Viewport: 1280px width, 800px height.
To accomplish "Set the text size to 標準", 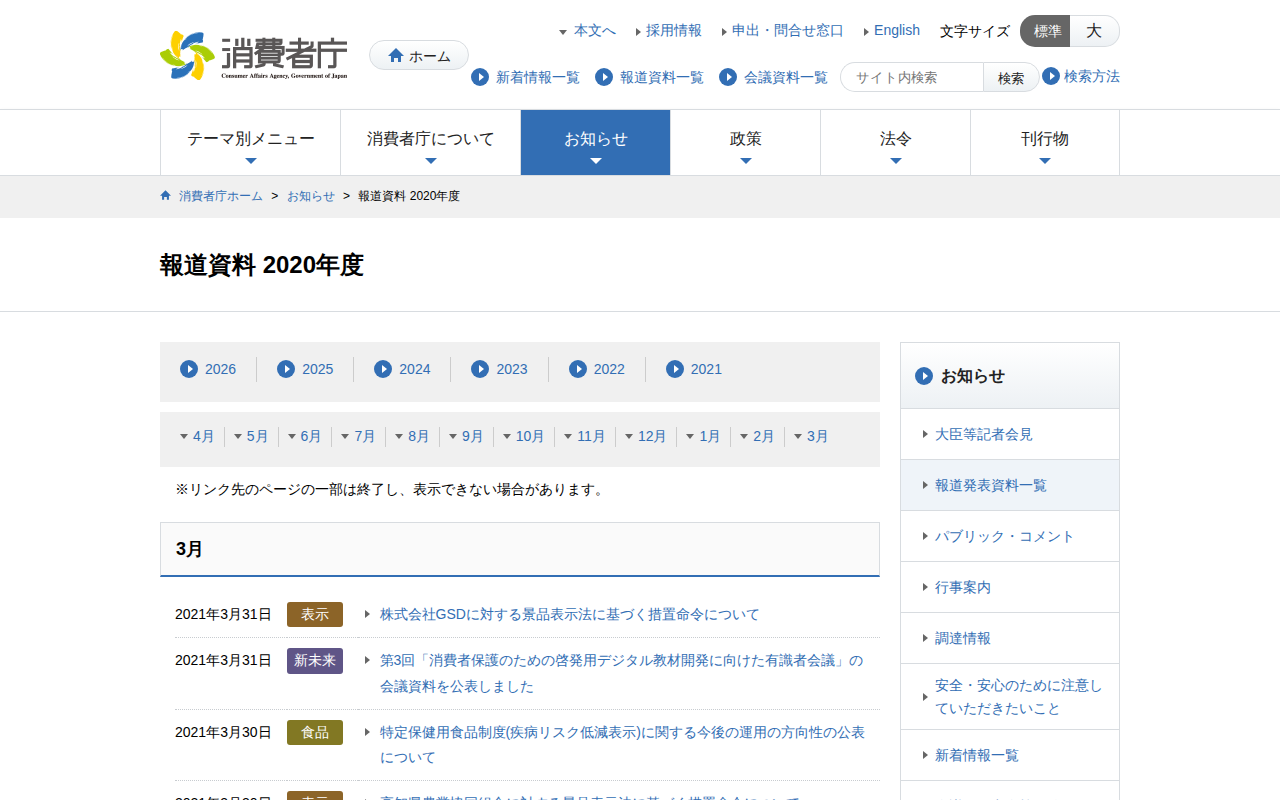I will (x=1046, y=31).
